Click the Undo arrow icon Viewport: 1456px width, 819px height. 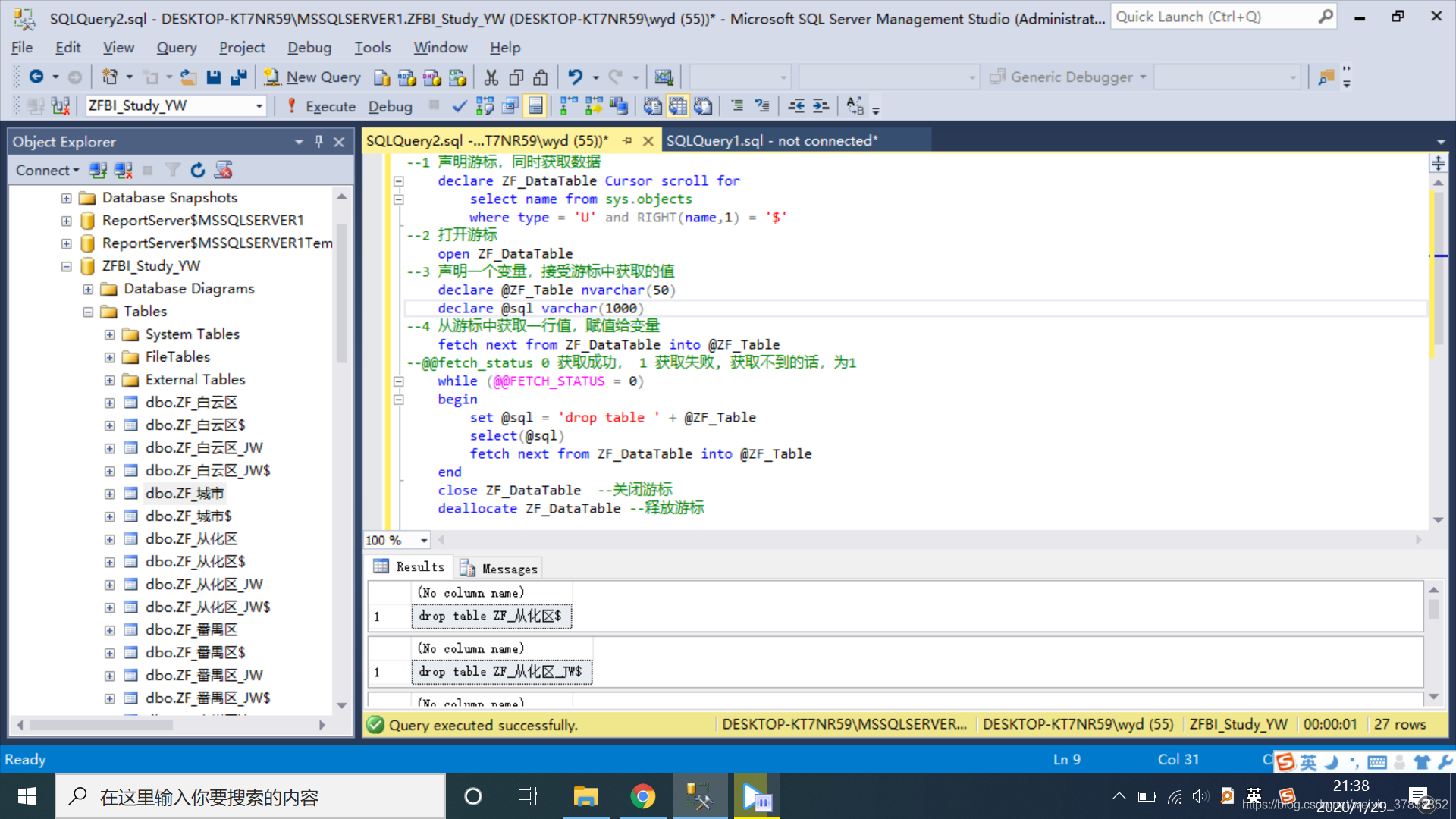pos(575,77)
